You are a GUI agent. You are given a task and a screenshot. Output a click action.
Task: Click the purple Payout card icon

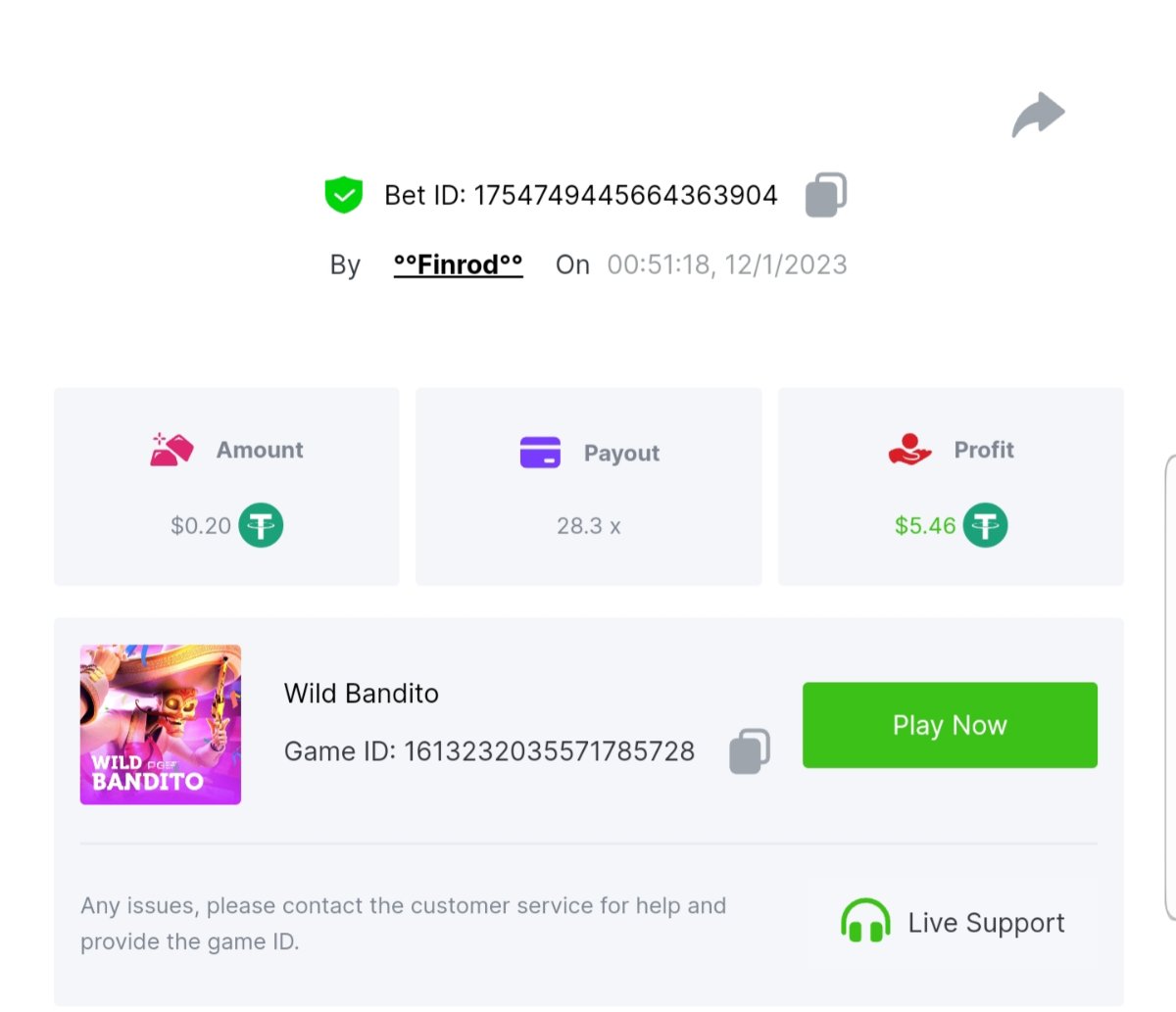click(x=540, y=453)
